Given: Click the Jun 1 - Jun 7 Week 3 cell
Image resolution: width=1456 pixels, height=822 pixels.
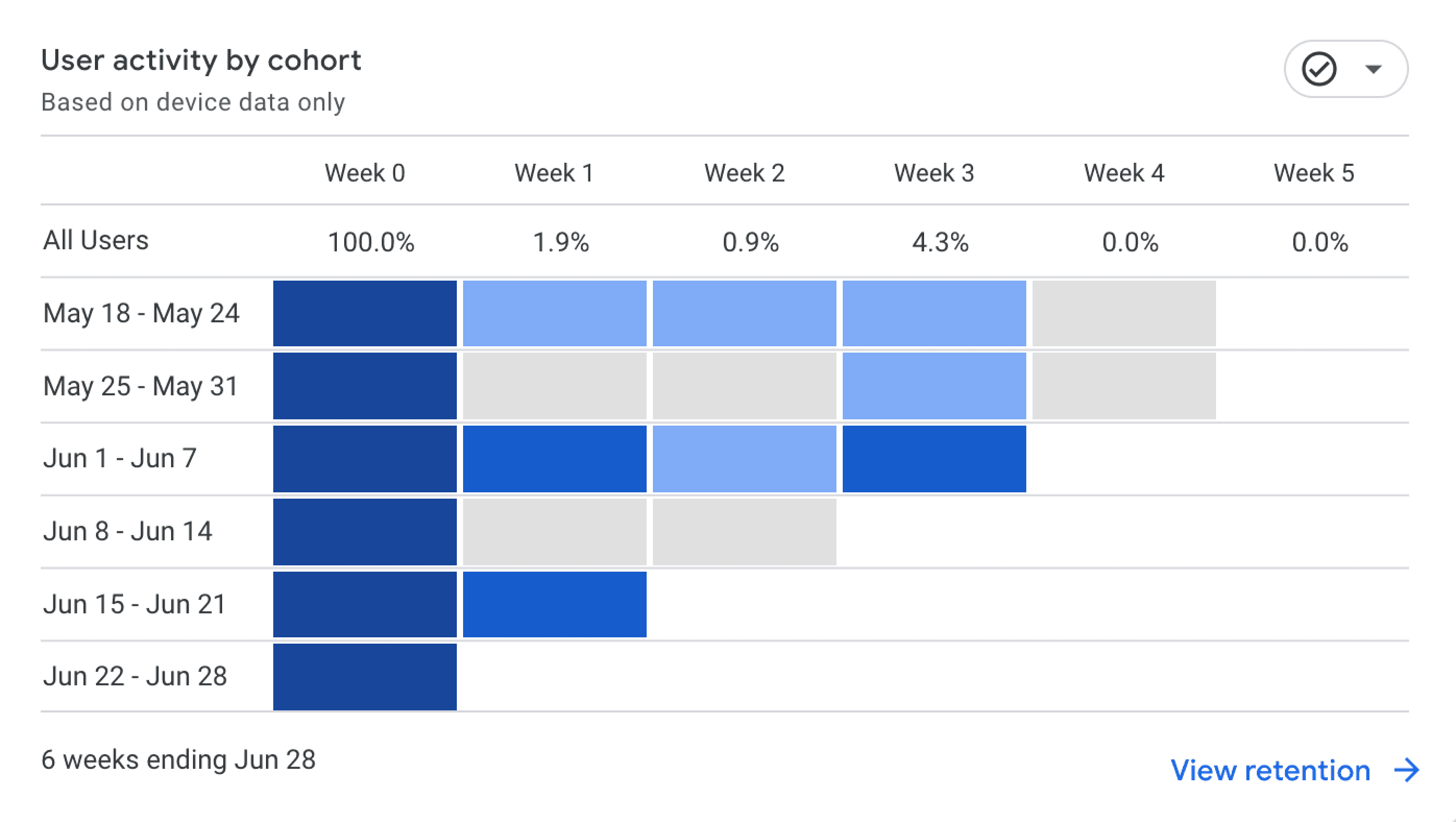Looking at the screenshot, I should coord(934,458).
